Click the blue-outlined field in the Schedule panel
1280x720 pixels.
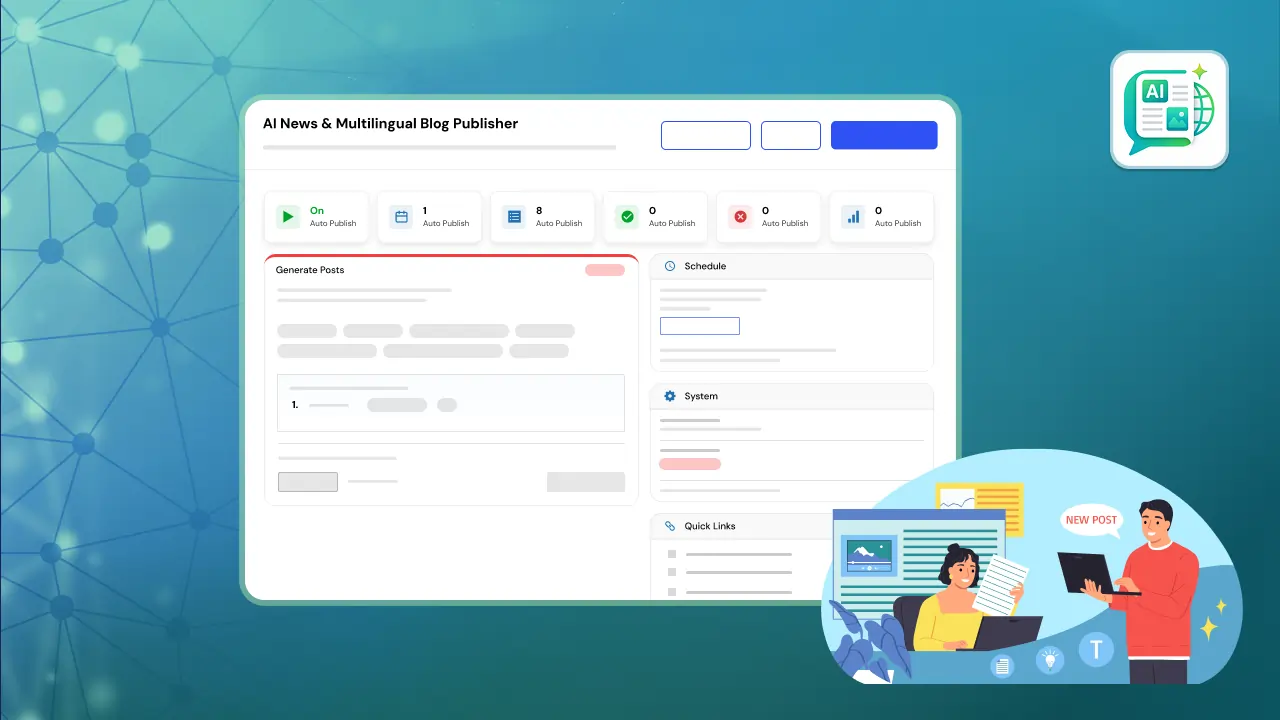point(700,326)
